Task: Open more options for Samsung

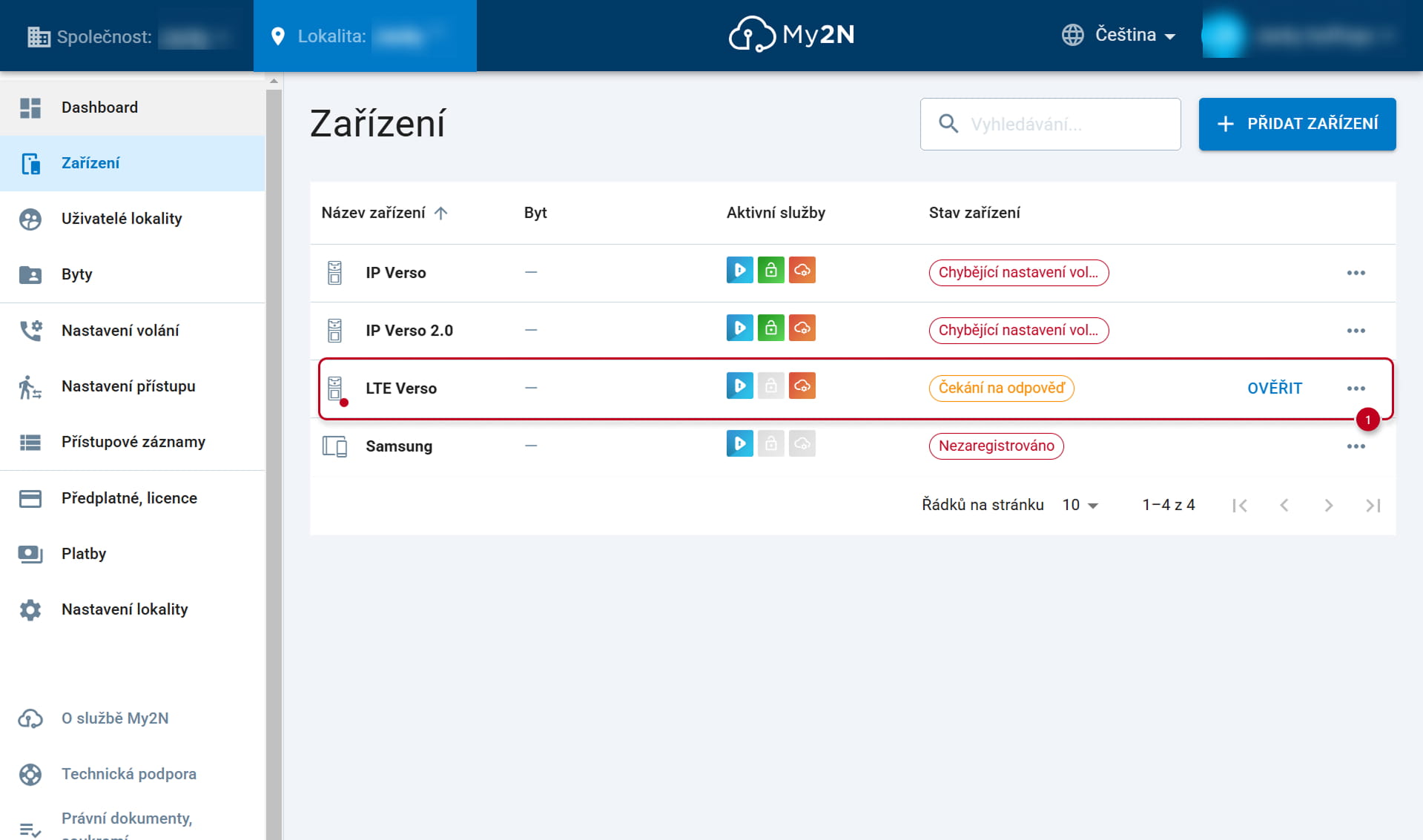Action: tap(1356, 446)
